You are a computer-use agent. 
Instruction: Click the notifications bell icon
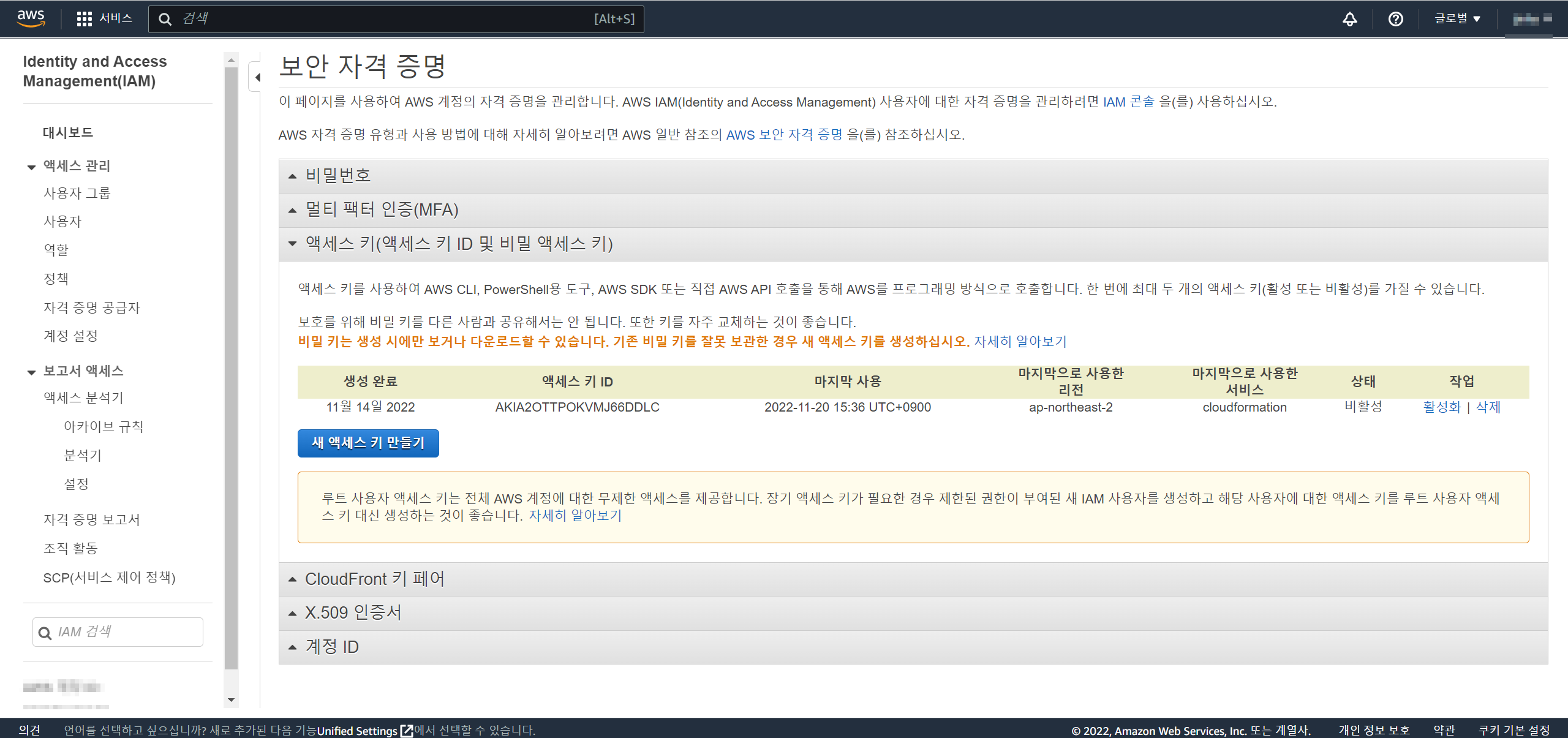tap(1349, 19)
